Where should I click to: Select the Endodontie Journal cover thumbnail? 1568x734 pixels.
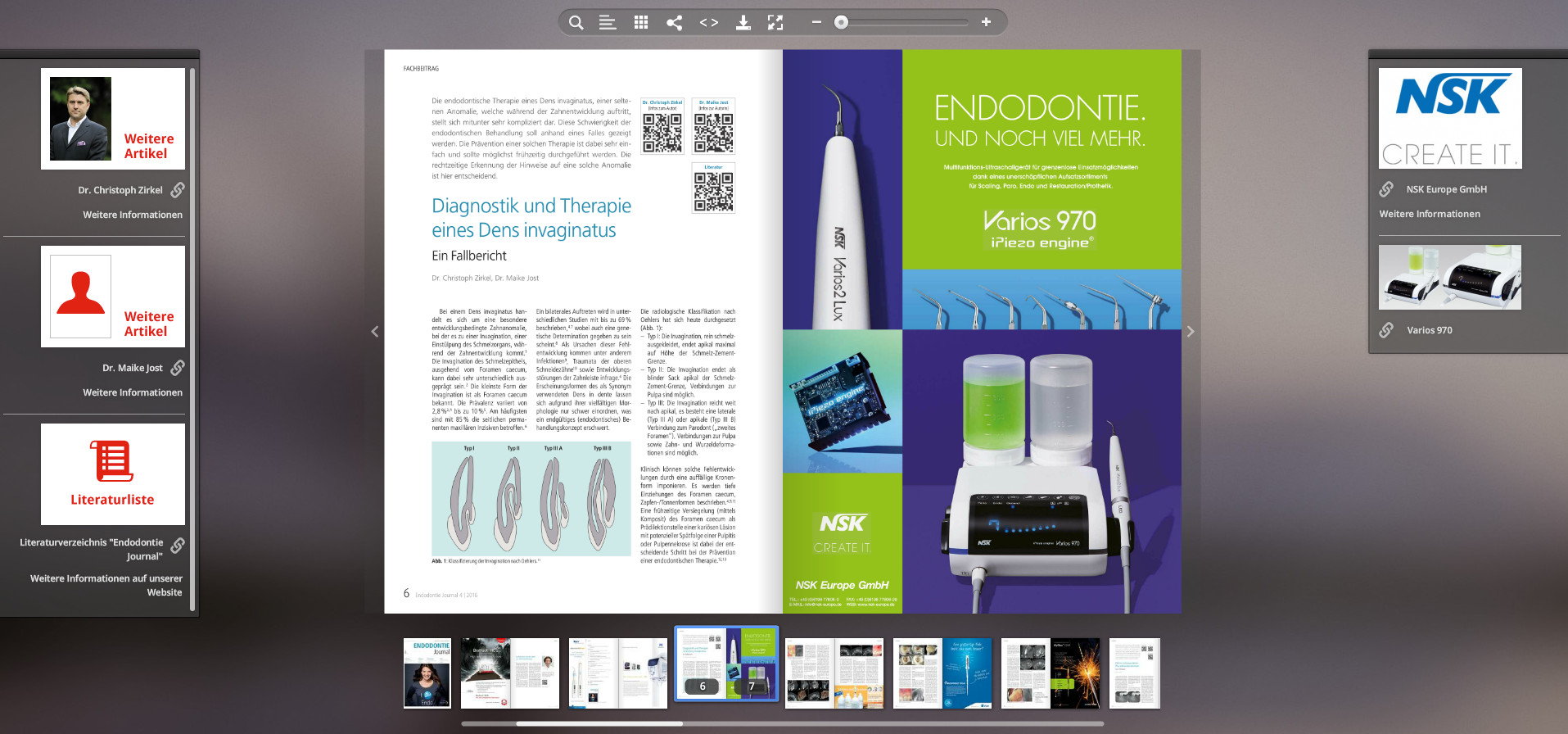tap(427, 673)
